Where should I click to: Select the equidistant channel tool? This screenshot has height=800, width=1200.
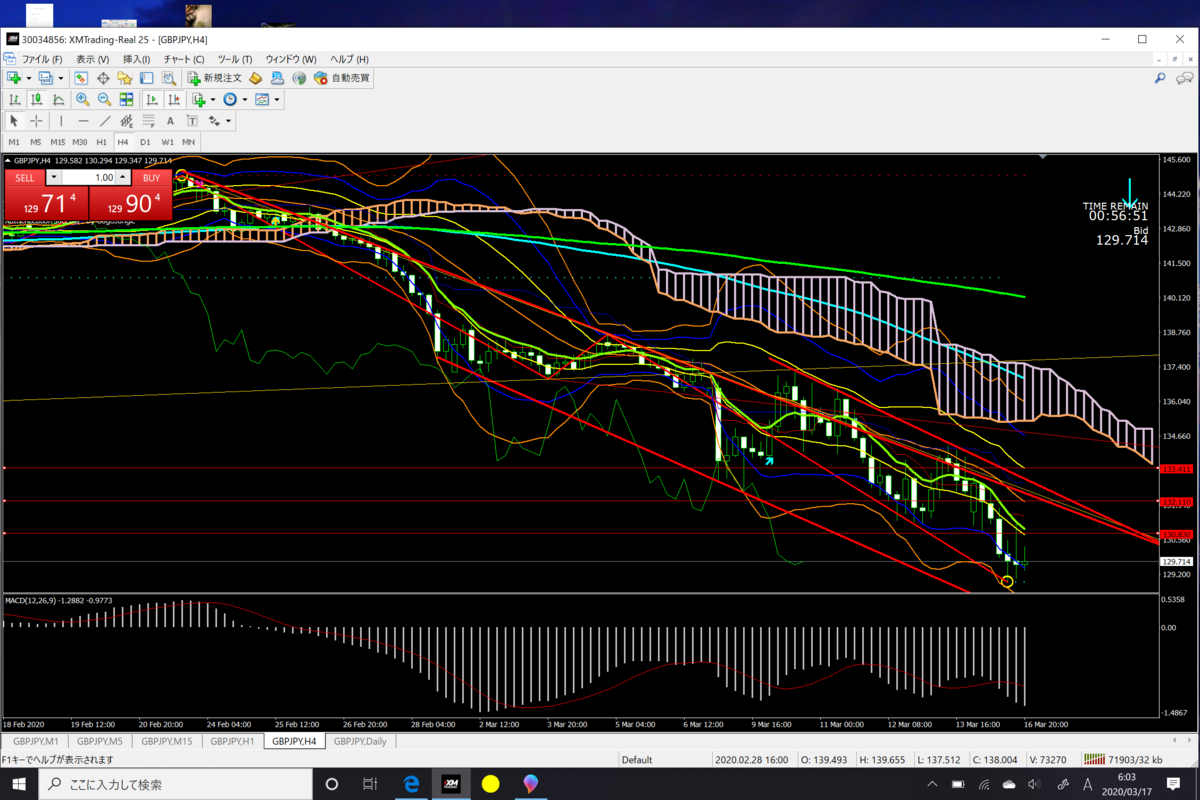pyautogui.click(x=126, y=121)
